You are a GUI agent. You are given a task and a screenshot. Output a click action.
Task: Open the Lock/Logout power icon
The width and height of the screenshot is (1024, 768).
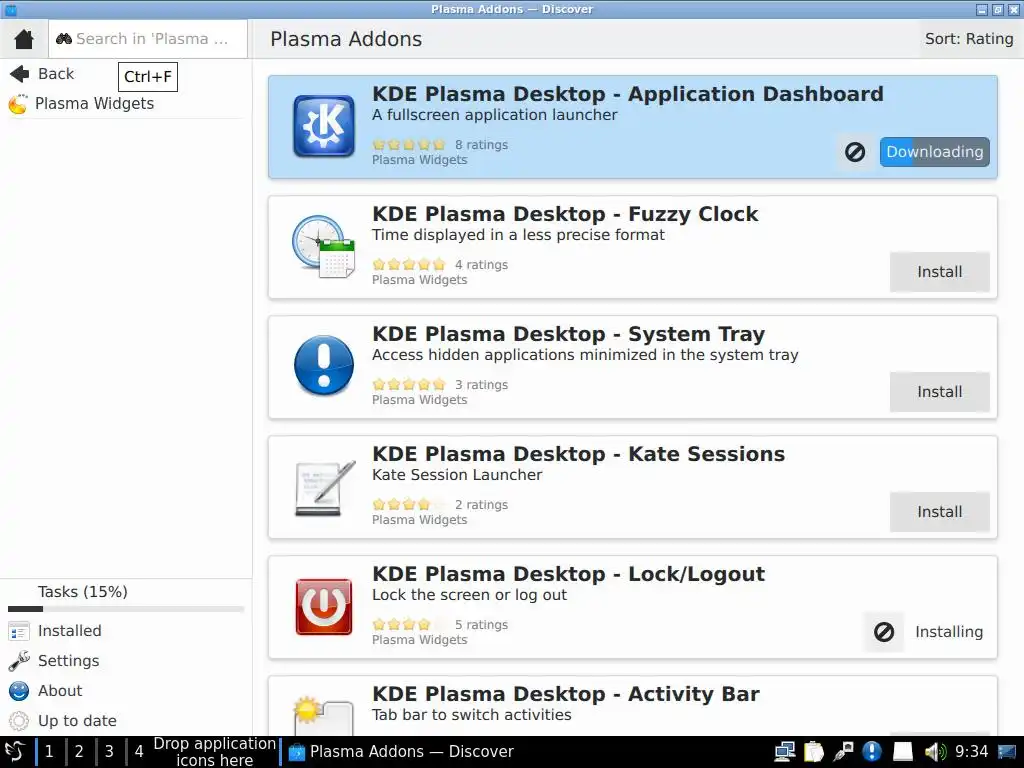coord(323,607)
